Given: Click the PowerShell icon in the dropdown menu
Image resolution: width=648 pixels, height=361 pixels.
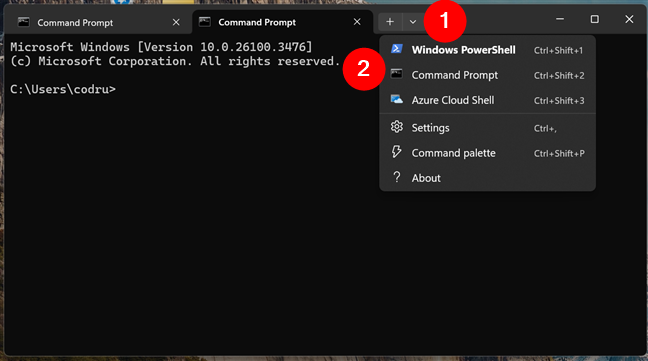Looking at the screenshot, I should (397, 49).
